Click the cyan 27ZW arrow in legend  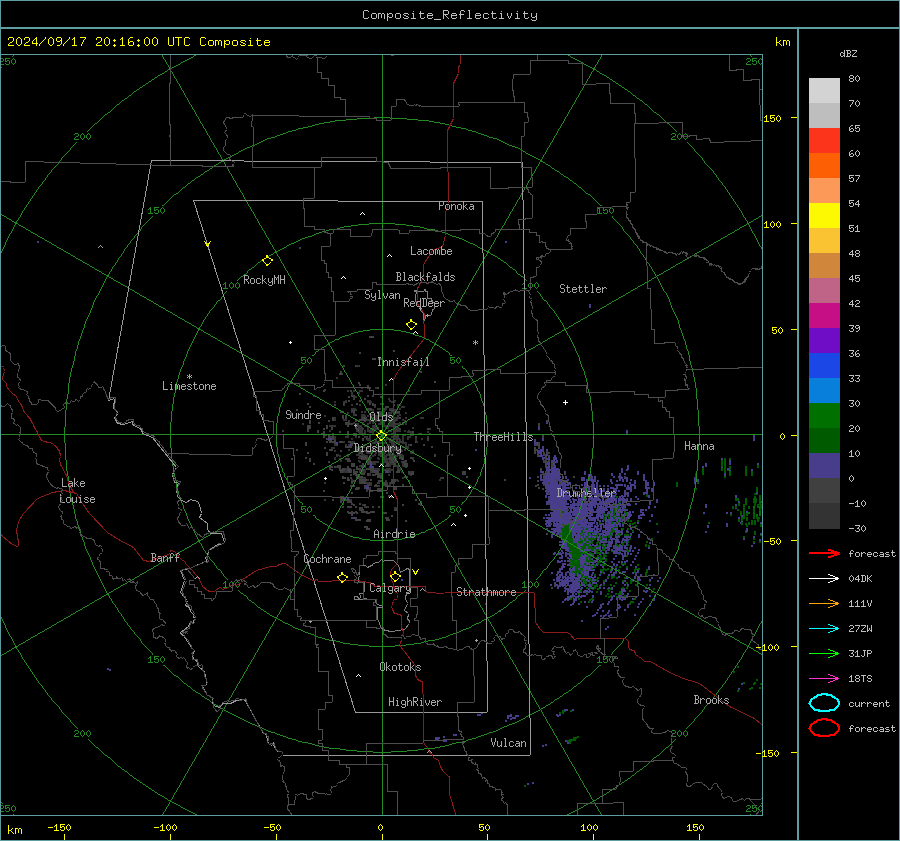[824, 629]
